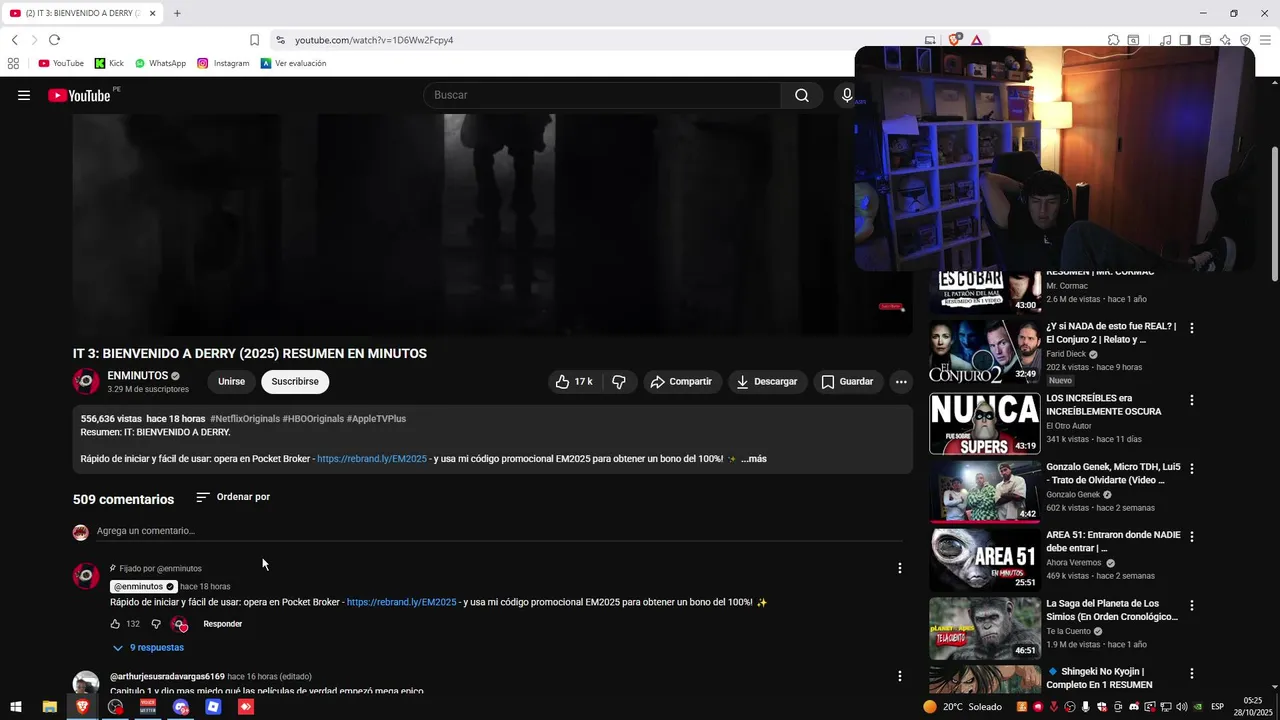Open Brave Rewards triangle icon
This screenshot has height=720, width=1280.
(x=976, y=40)
